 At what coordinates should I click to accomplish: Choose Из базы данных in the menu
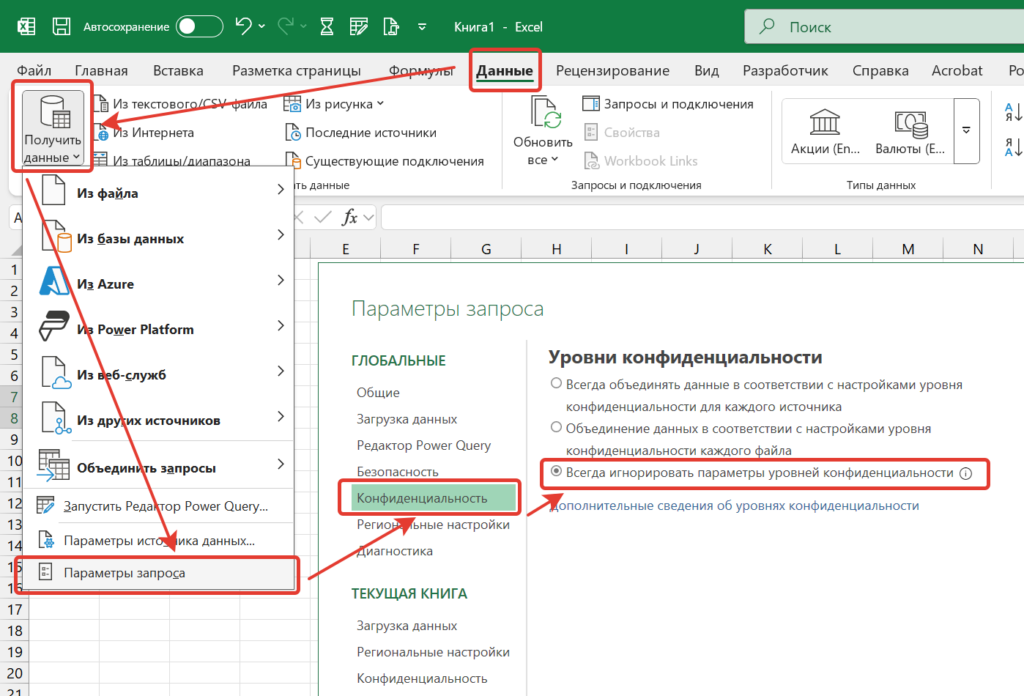click(x=159, y=238)
